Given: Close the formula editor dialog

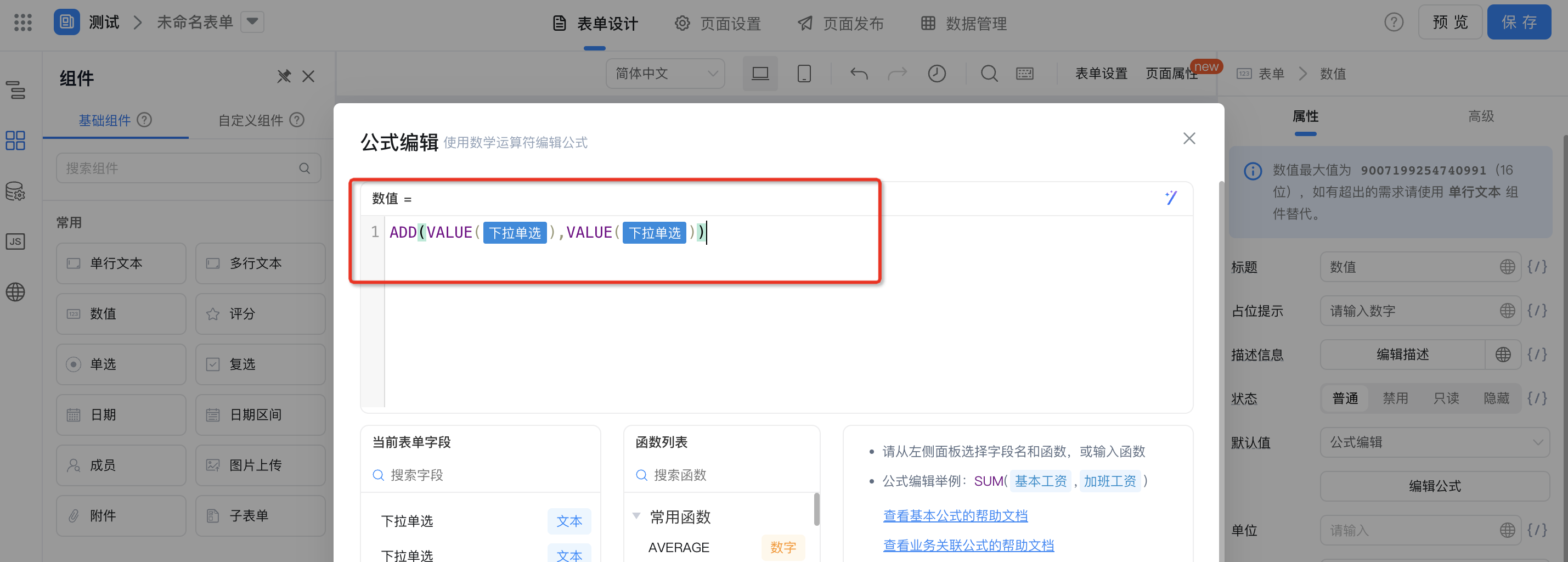Looking at the screenshot, I should point(1189,139).
